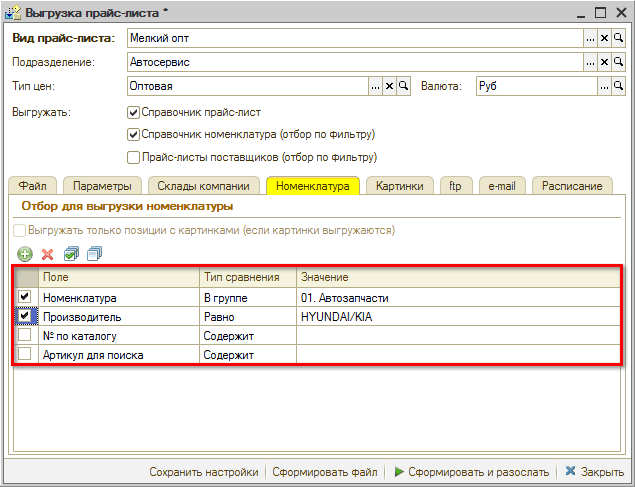Delete filter row with red X icon
This screenshot has width=635, height=487.
tap(48, 254)
